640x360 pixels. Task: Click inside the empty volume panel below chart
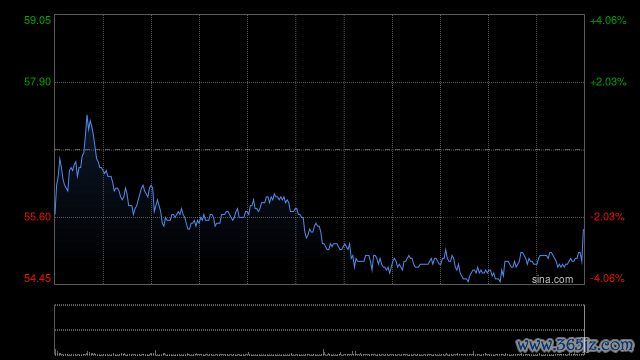pos(319,330)
